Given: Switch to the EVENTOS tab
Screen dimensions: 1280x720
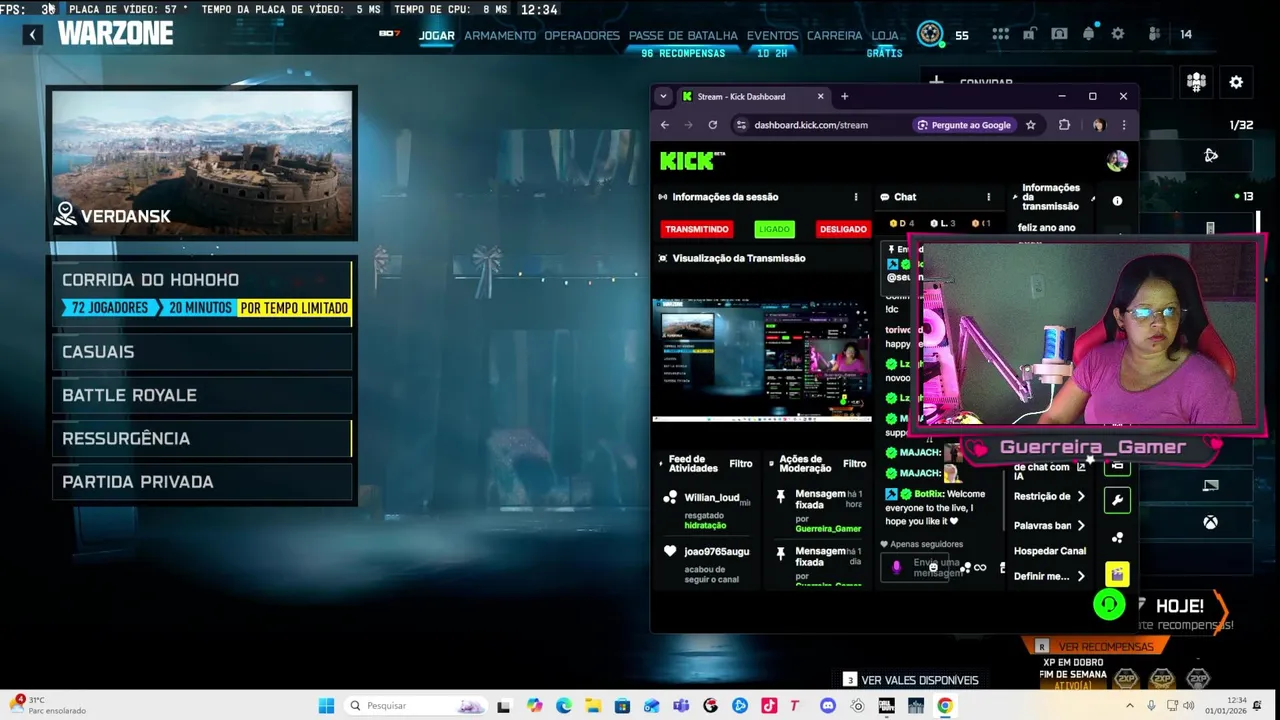Looking at the screenshot, I should pyautogui.click(x=772, y=35).
